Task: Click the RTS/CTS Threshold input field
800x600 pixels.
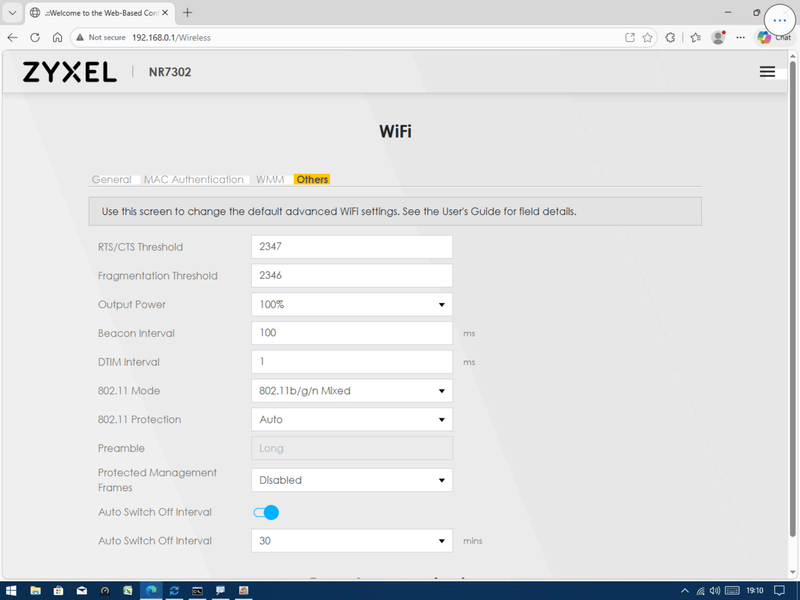Action: click(352, 247)
